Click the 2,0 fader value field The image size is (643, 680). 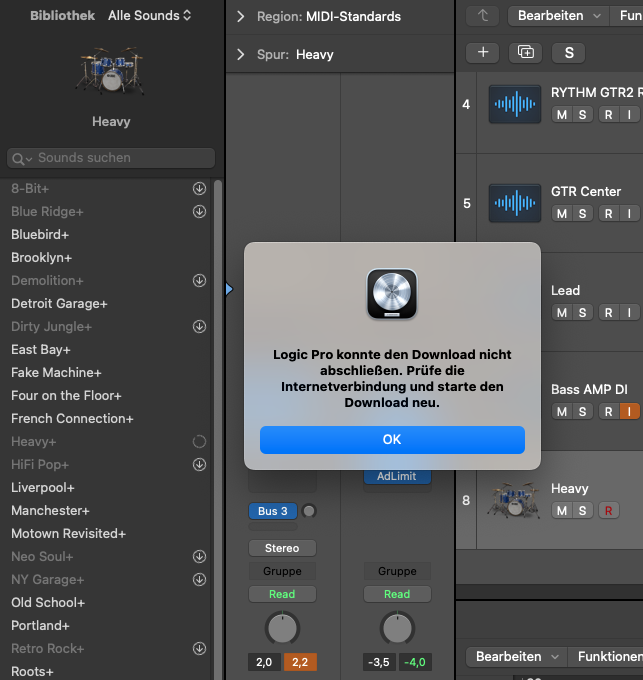[264, 662]
